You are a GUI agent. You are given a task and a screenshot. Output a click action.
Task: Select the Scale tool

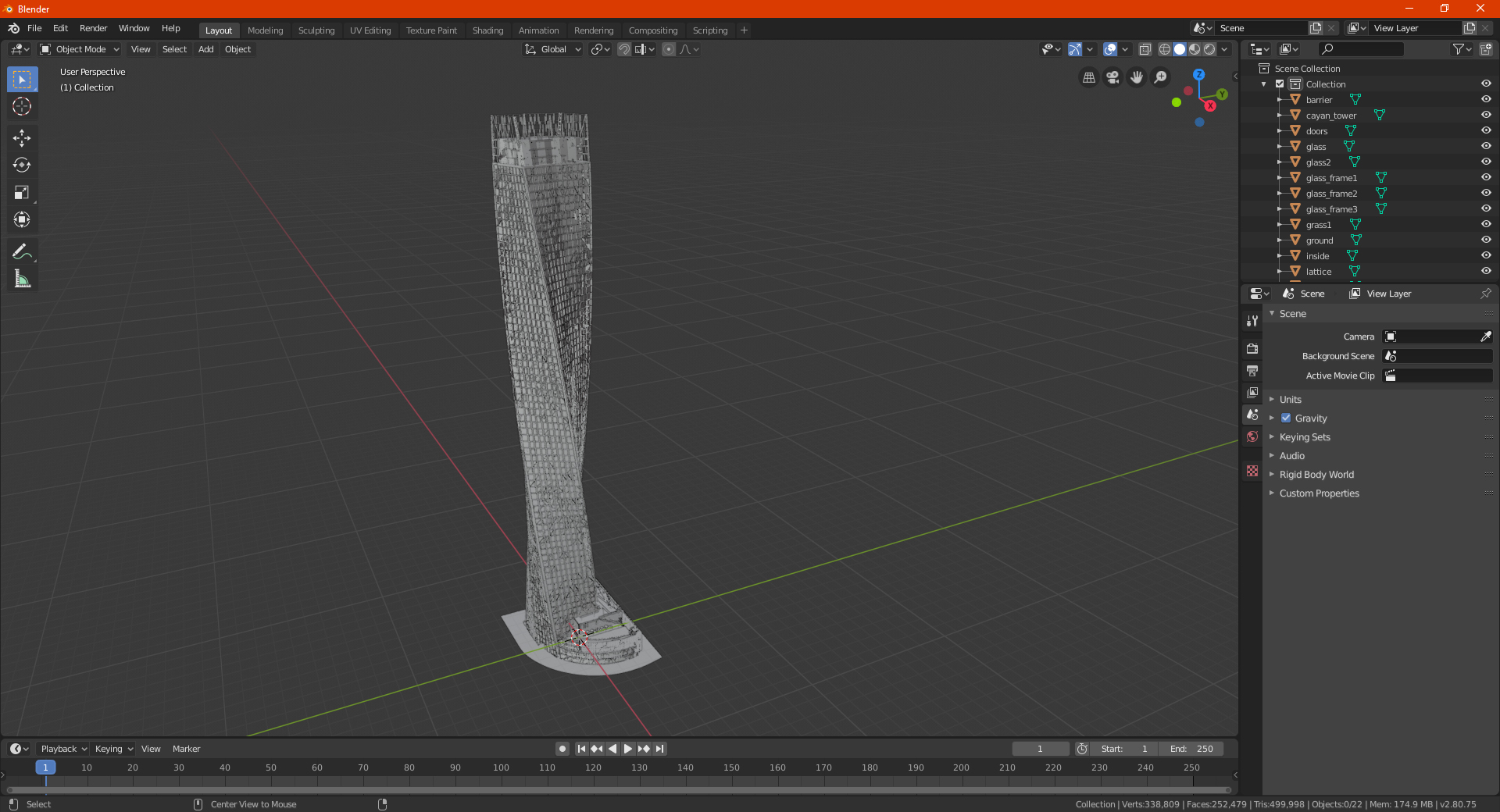[x=22, y=192]
